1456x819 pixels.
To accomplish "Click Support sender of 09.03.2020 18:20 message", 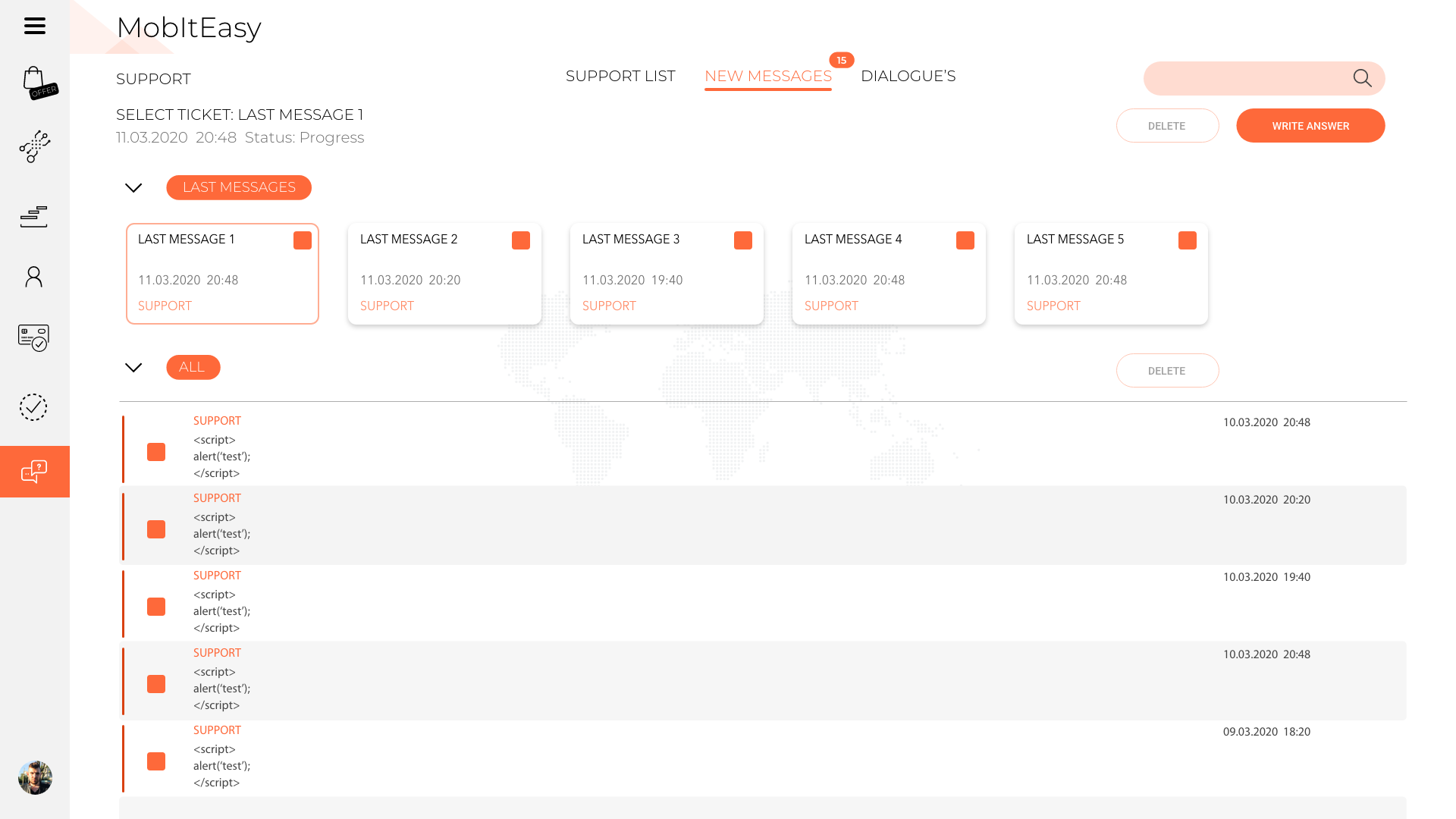I will coord(217,730).
